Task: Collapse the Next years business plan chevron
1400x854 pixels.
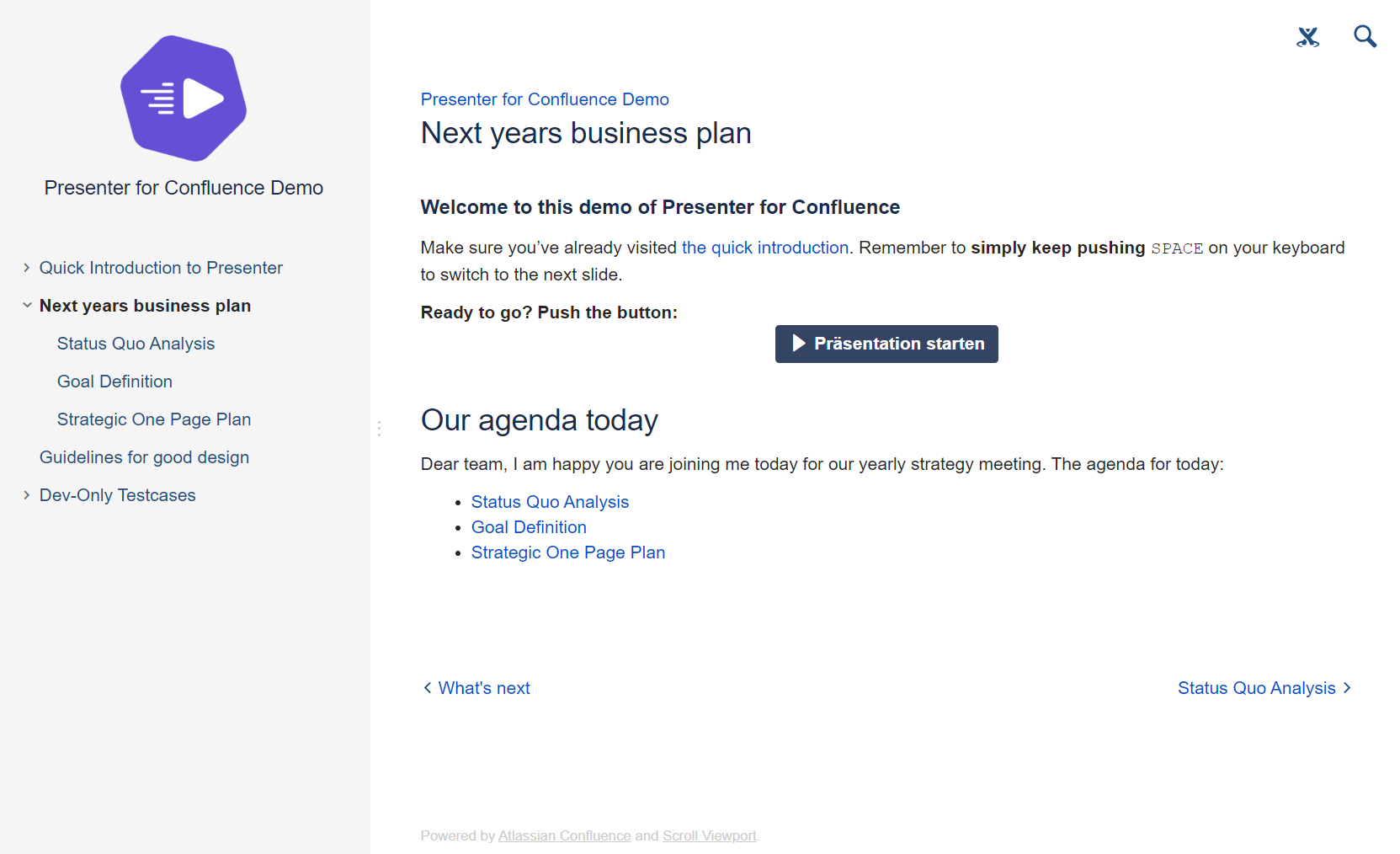Action: tap(27, 306)
